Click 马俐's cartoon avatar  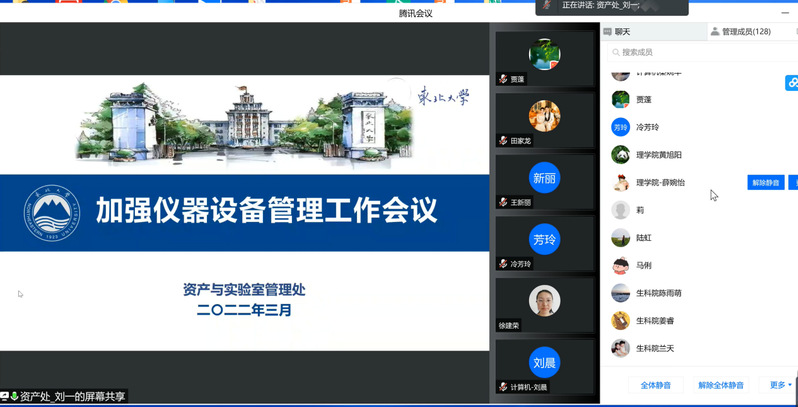click(x=620, y=265)
